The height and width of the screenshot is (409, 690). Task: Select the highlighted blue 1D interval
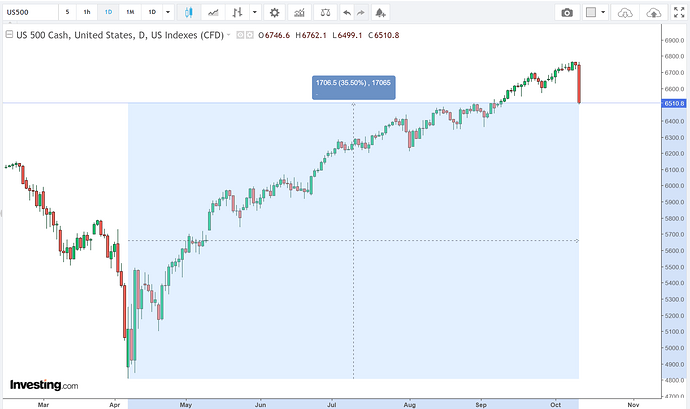pyautogui.click(x=108, y=12)
